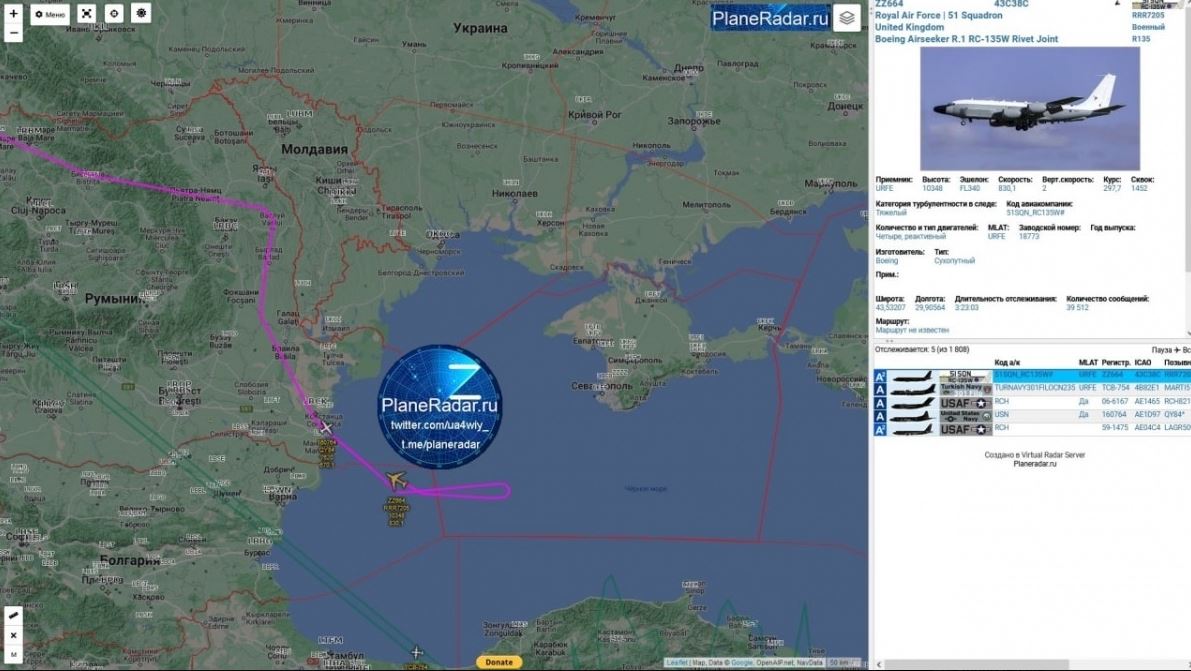Click the United Kingdom country text
The width and height of the screenshot is (1191, 671).
909,27
